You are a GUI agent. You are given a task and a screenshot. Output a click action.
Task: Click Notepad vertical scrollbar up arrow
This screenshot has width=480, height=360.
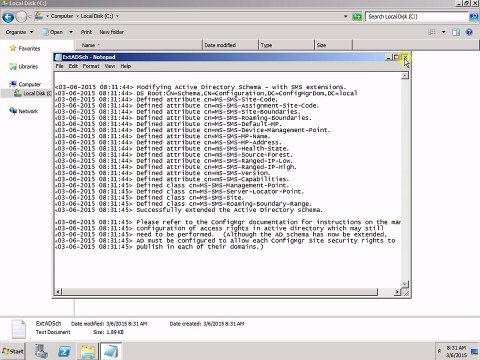tap(405, 76)
